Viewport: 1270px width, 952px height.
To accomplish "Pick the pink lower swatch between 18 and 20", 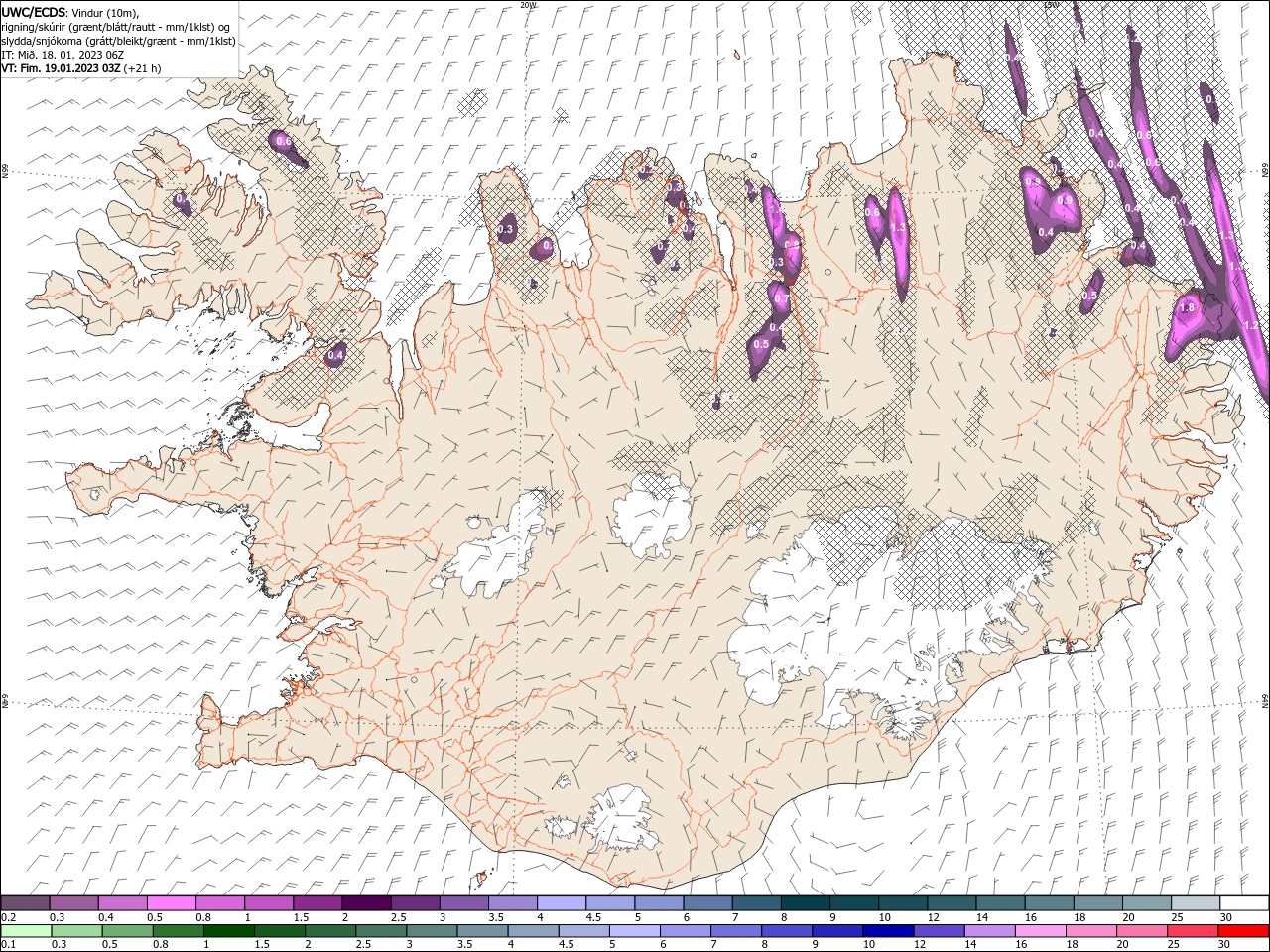I will (x=1090, y=931).
